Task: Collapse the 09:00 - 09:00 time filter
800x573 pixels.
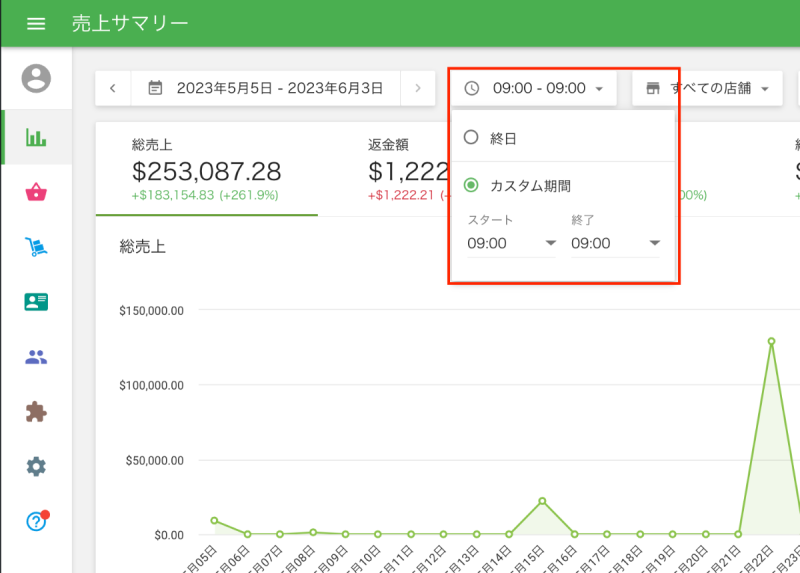Action: (x=534, y=88)
